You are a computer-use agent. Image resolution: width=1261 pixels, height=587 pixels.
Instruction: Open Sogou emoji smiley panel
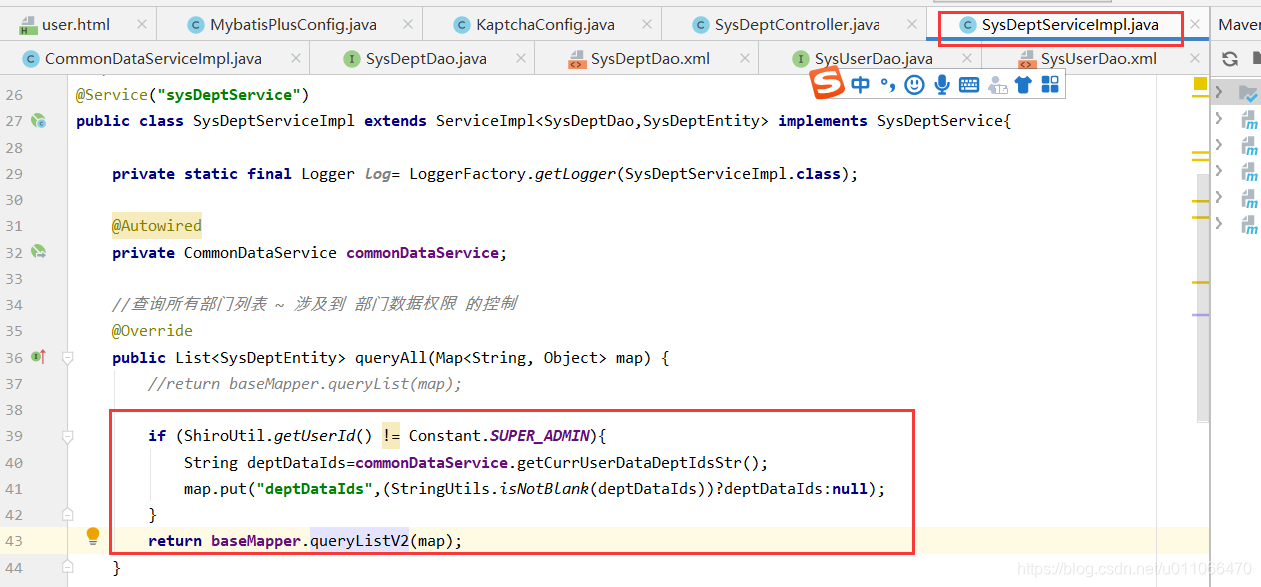click(x=914, y=85)
